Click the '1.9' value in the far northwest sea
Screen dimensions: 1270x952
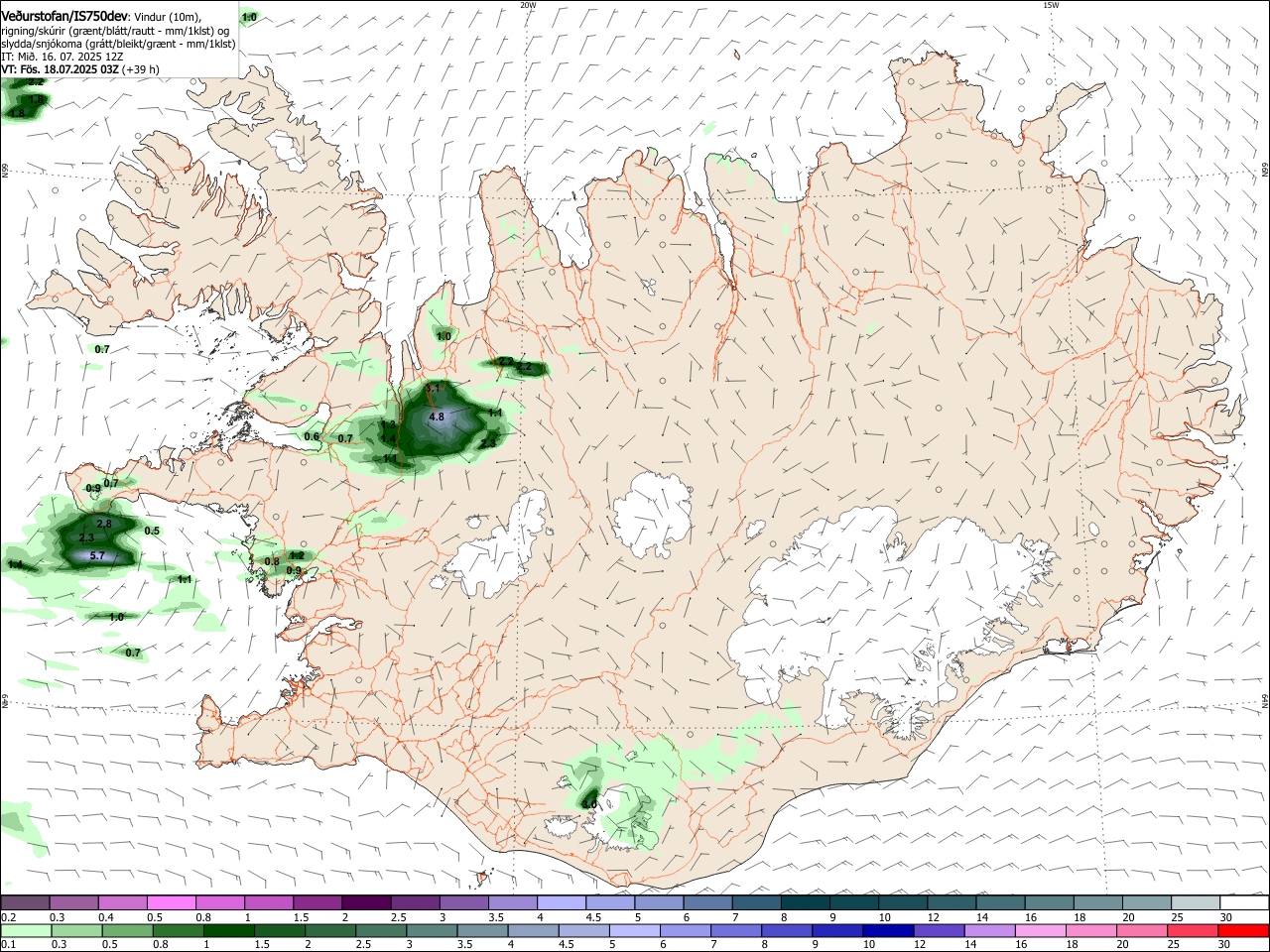pos(37,100)
